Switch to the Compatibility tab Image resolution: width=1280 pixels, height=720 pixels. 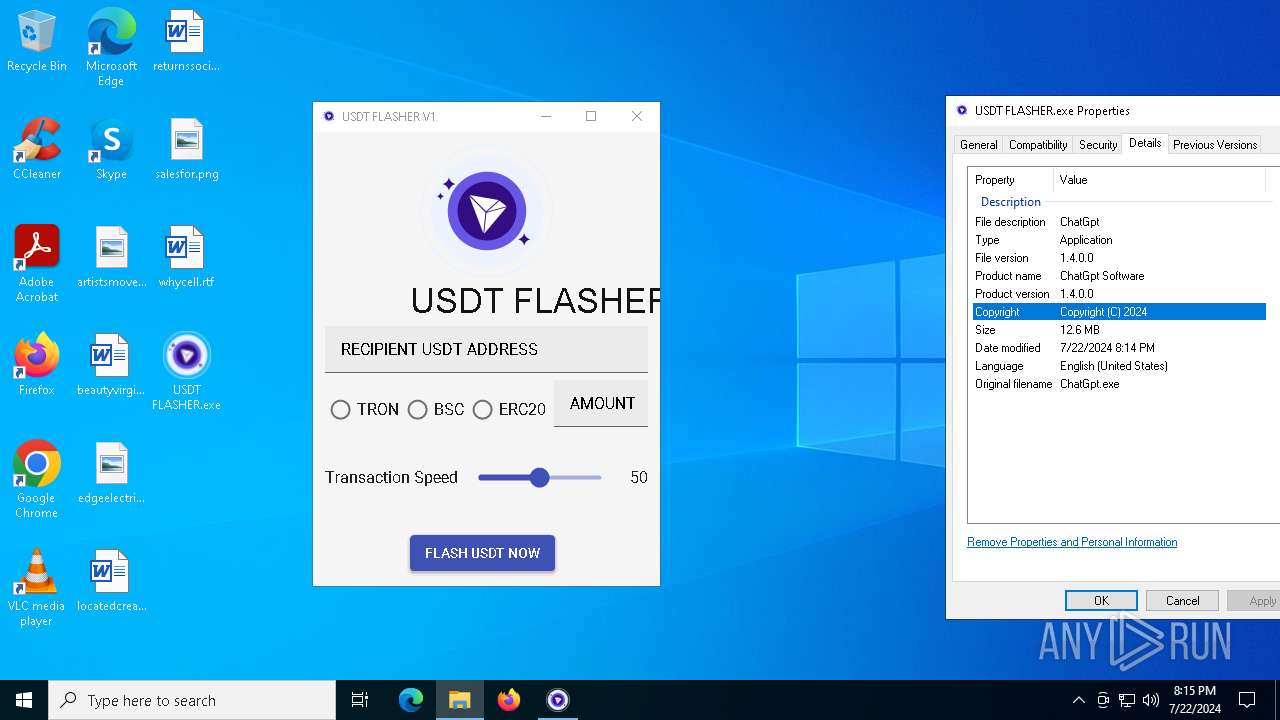1038,145
